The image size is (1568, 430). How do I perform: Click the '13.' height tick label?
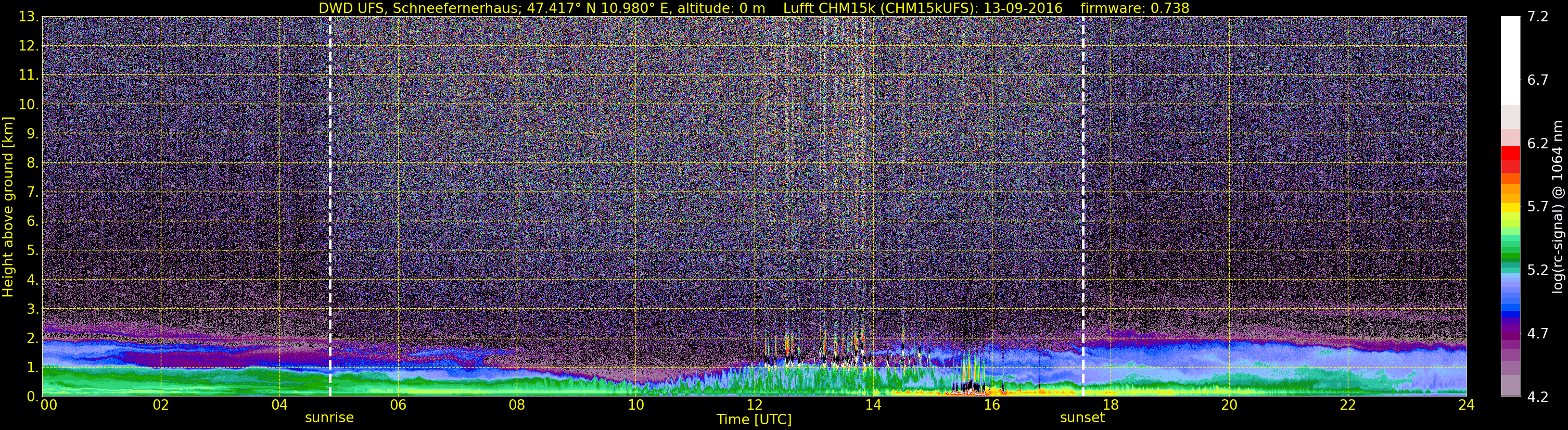tap(29, 17)
